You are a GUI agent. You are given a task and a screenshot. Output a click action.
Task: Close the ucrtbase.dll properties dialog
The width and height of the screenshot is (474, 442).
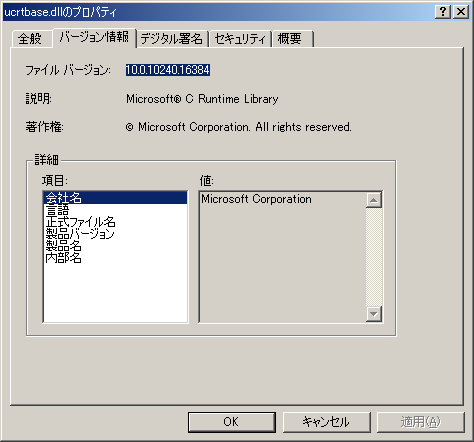click(461, 12)
